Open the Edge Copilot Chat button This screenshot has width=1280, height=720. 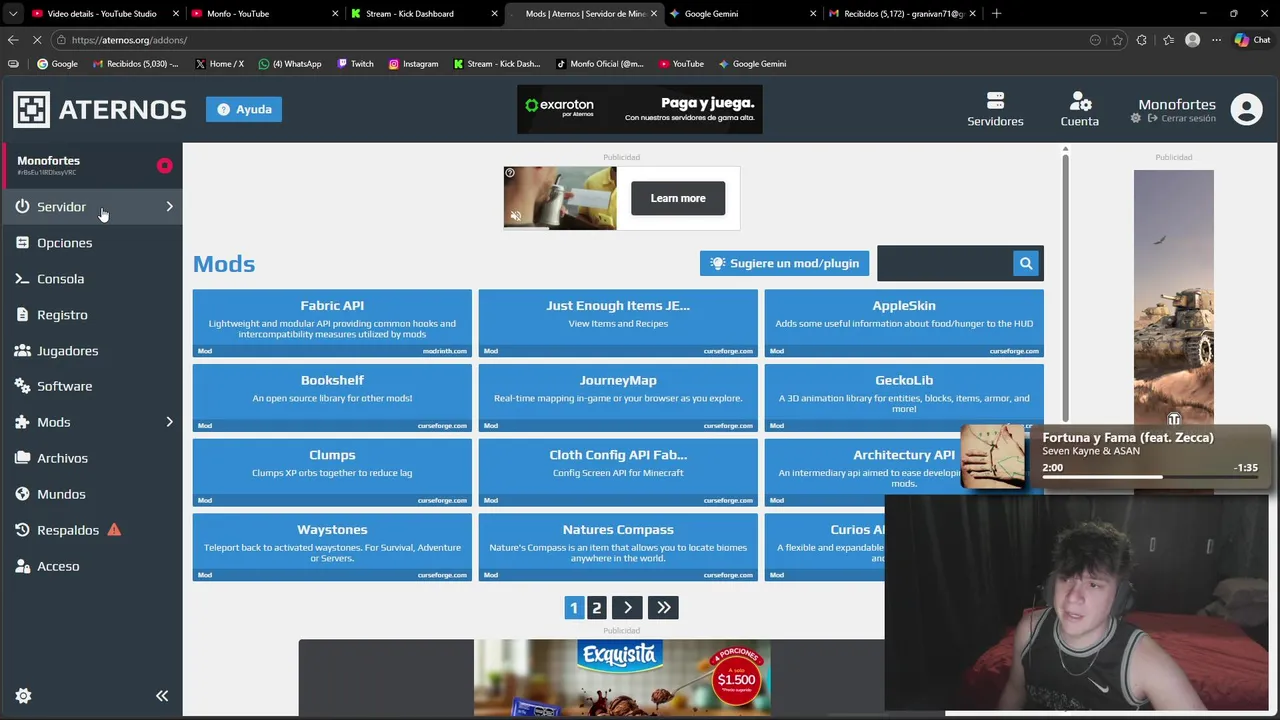click(x=1252, y=40)
